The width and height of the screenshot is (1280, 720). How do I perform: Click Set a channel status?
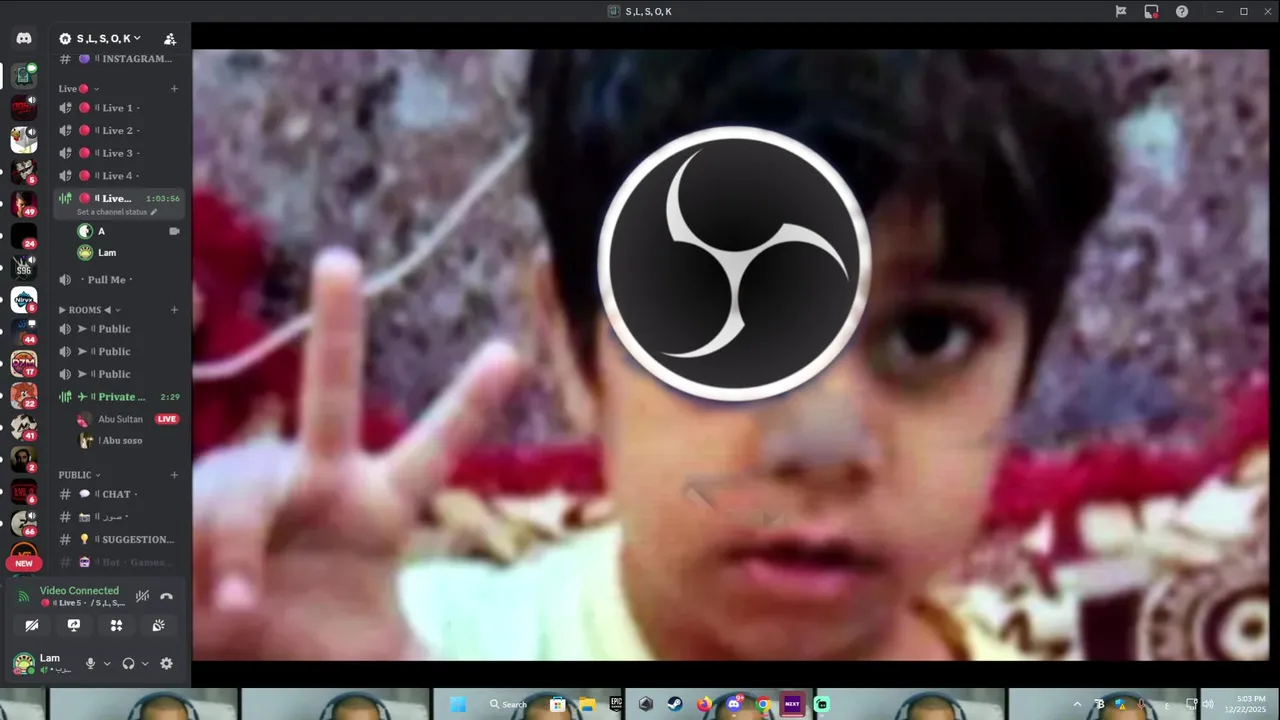[117, 212]
